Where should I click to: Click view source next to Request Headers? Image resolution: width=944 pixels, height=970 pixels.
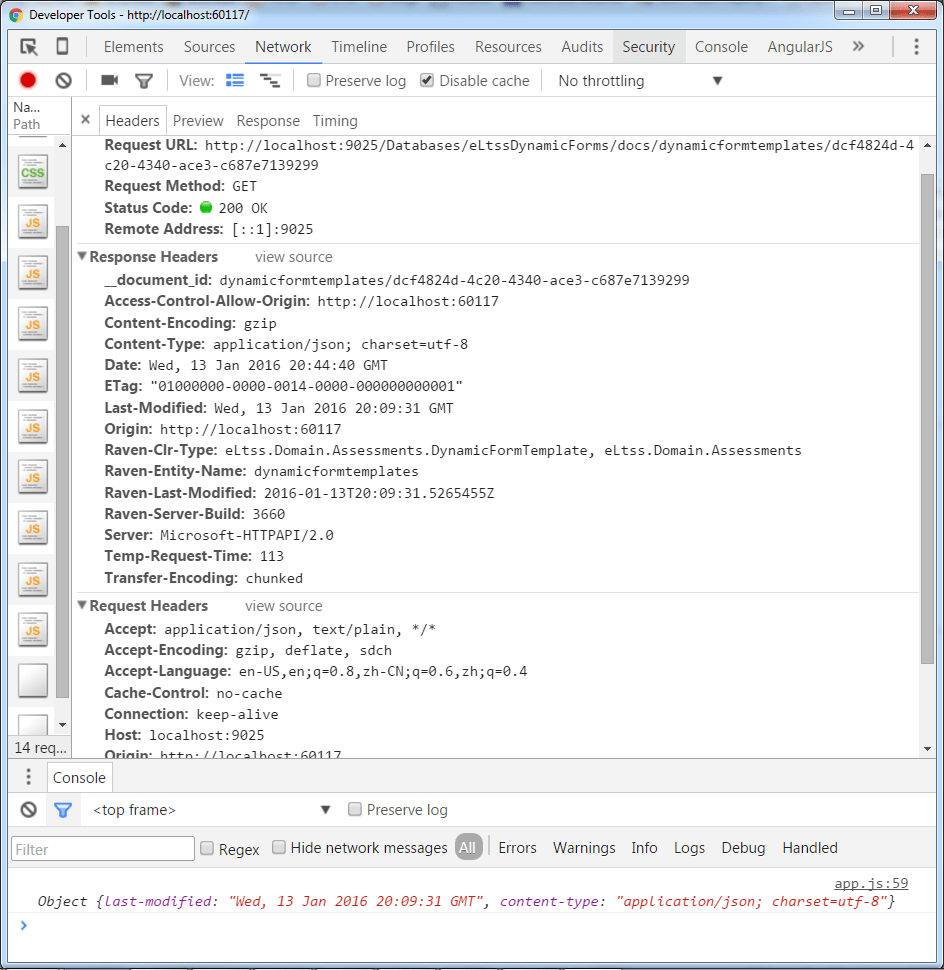click(x=283, y=606)
